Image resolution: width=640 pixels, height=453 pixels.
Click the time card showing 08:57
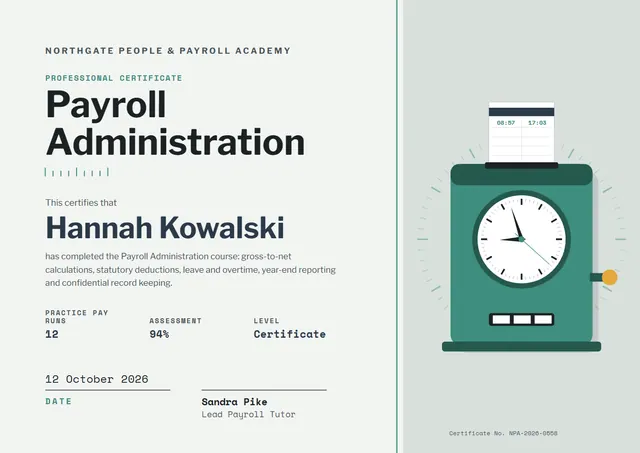tap(522, 132)
